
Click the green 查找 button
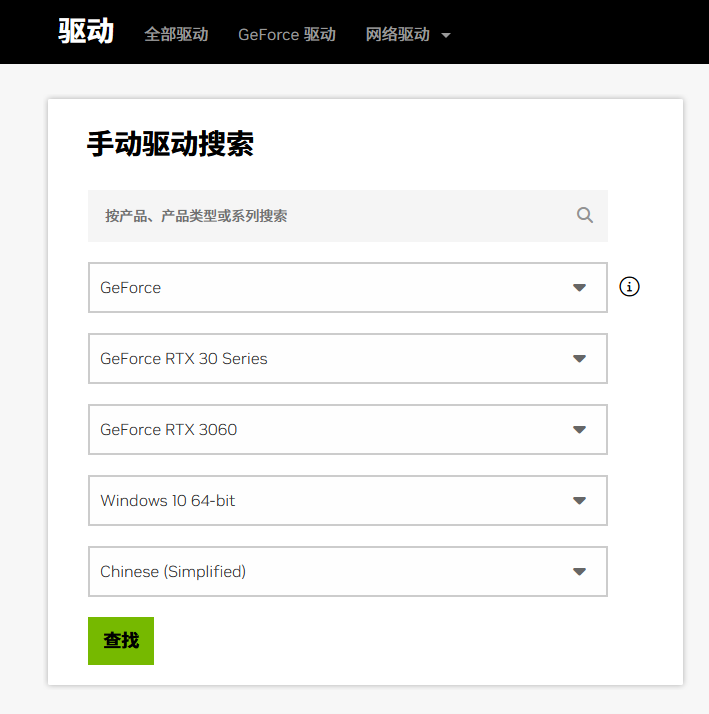(121, 641)
